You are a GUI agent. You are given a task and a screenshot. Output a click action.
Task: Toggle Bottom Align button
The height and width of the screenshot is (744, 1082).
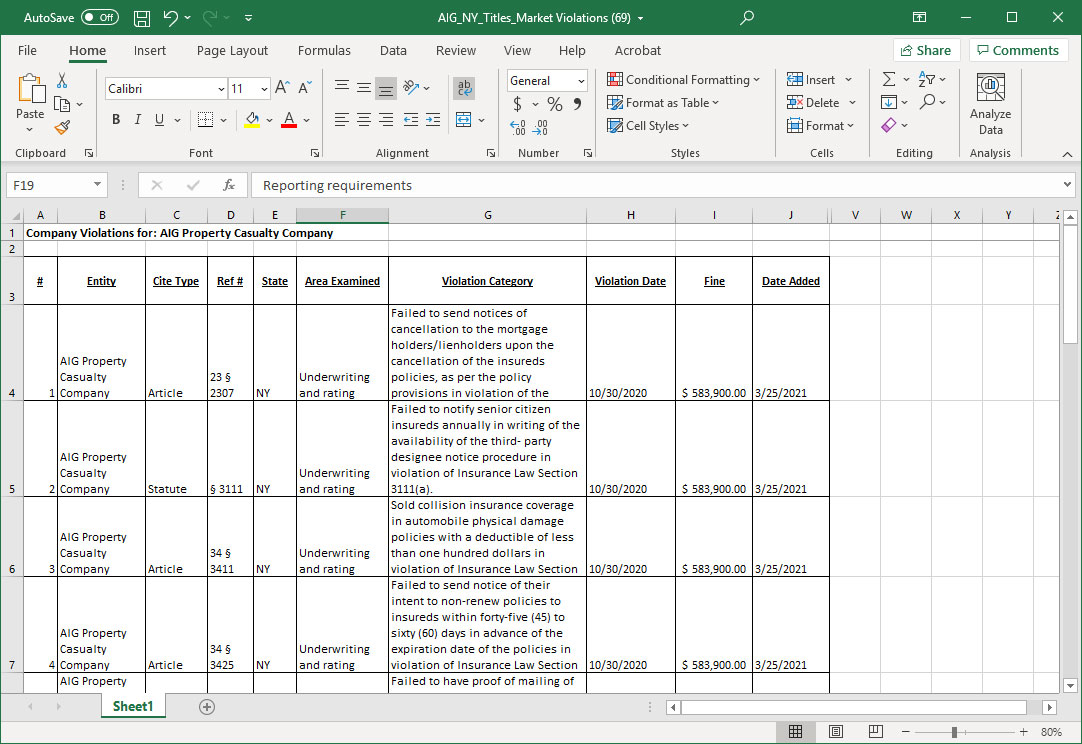386,88
